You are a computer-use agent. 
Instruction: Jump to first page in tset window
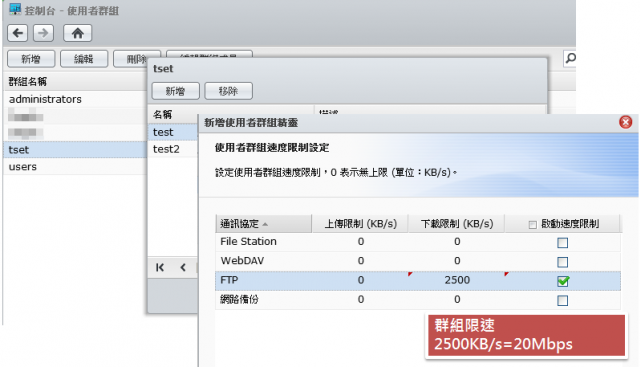point(160,267)
